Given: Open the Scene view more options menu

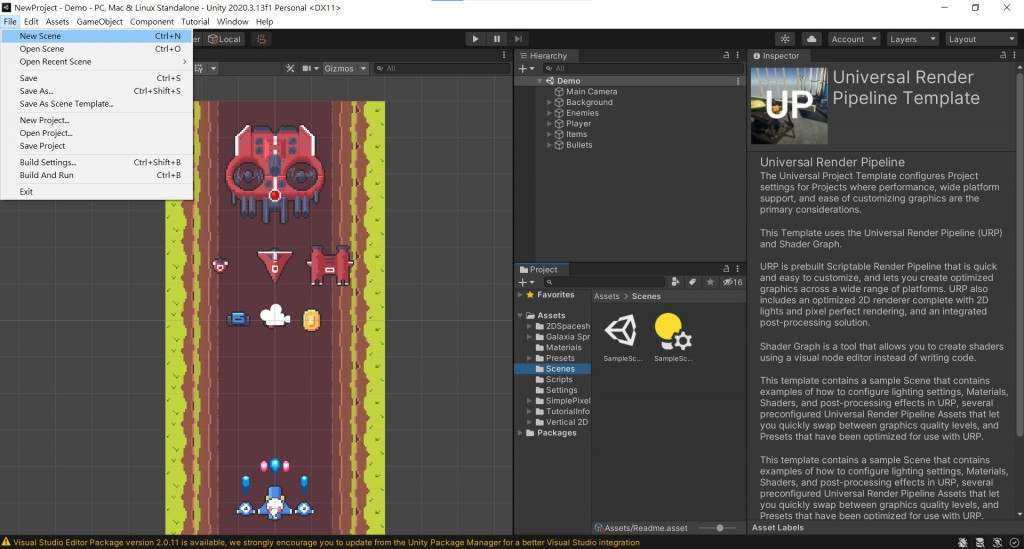Looking at the screenshot, I should click(x=504, y=55).
